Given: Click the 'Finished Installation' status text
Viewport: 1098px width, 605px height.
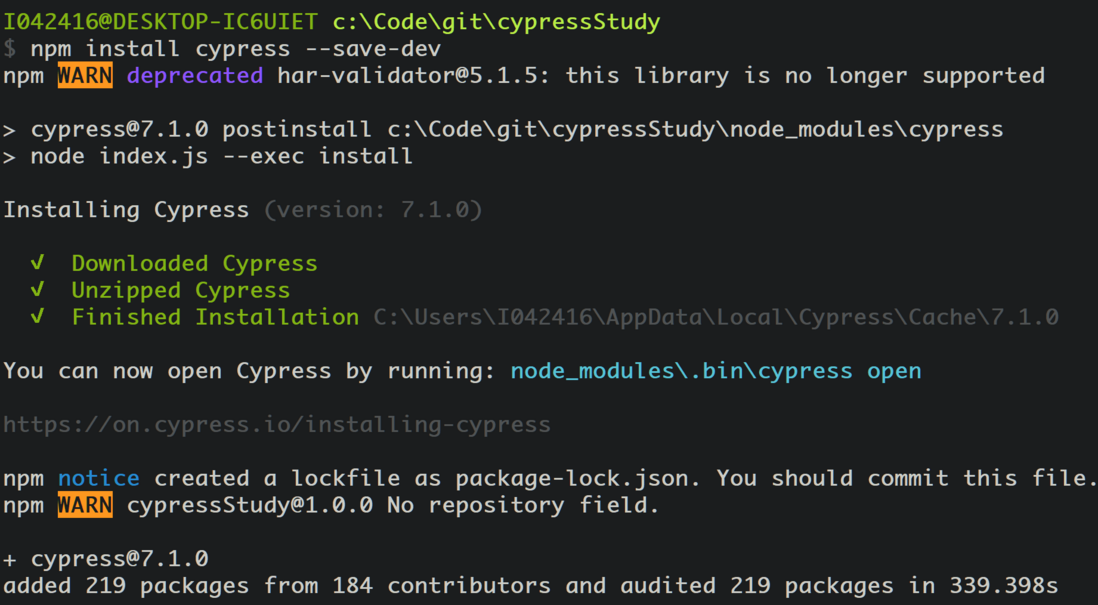Looking at the screenshot, I should (215, 317).
